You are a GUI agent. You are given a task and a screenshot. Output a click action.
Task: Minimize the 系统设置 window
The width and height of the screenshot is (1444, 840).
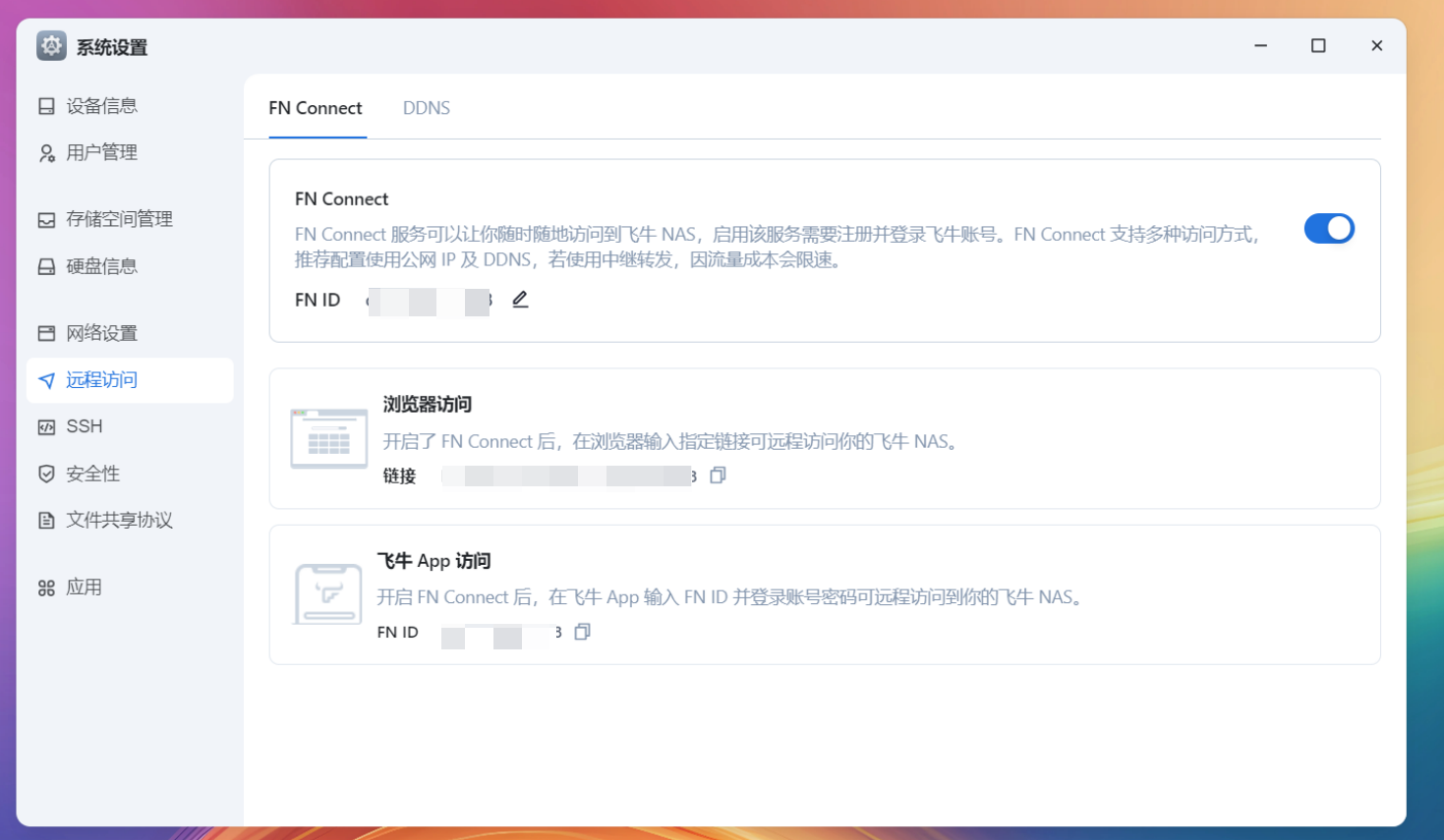(1261, 45)
